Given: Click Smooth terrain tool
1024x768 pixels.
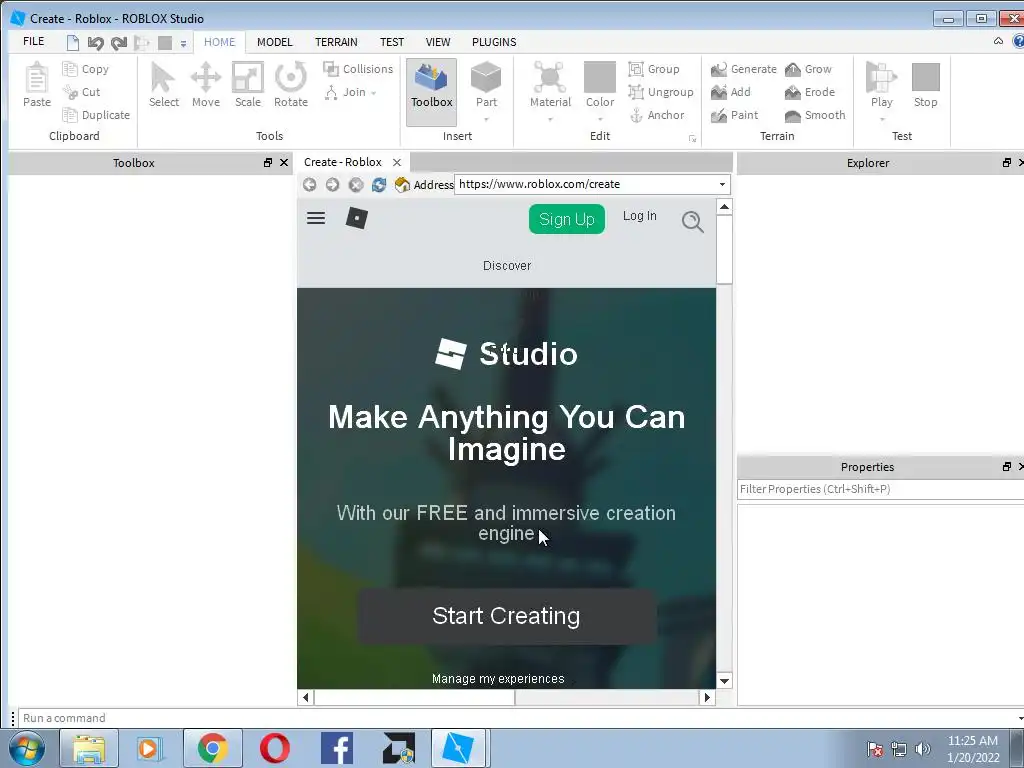Looking at the screenshot, I should coord(815,115).
